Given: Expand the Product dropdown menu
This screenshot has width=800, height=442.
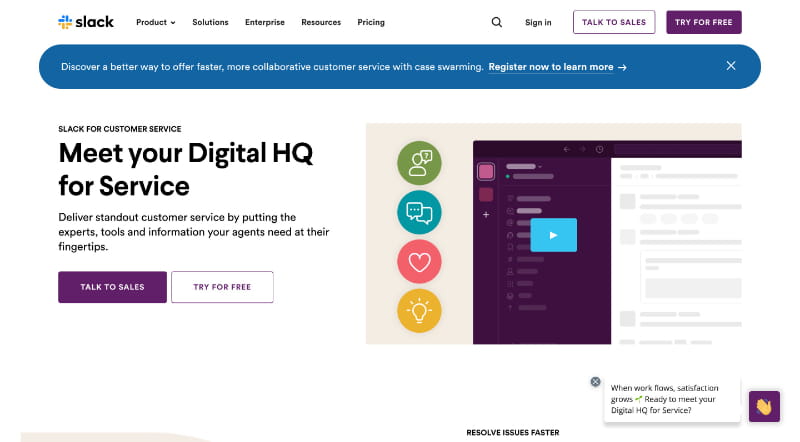Looking at the screenshot, I should [155, 22].
